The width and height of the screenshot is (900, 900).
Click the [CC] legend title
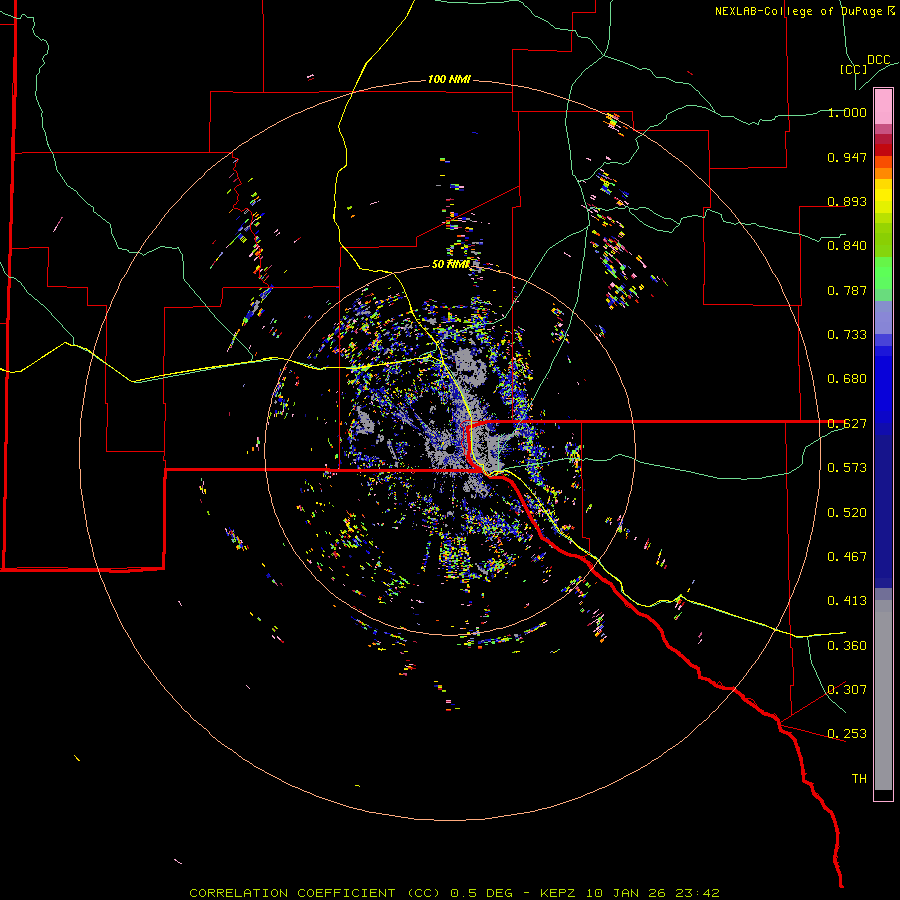click(854, 69)
